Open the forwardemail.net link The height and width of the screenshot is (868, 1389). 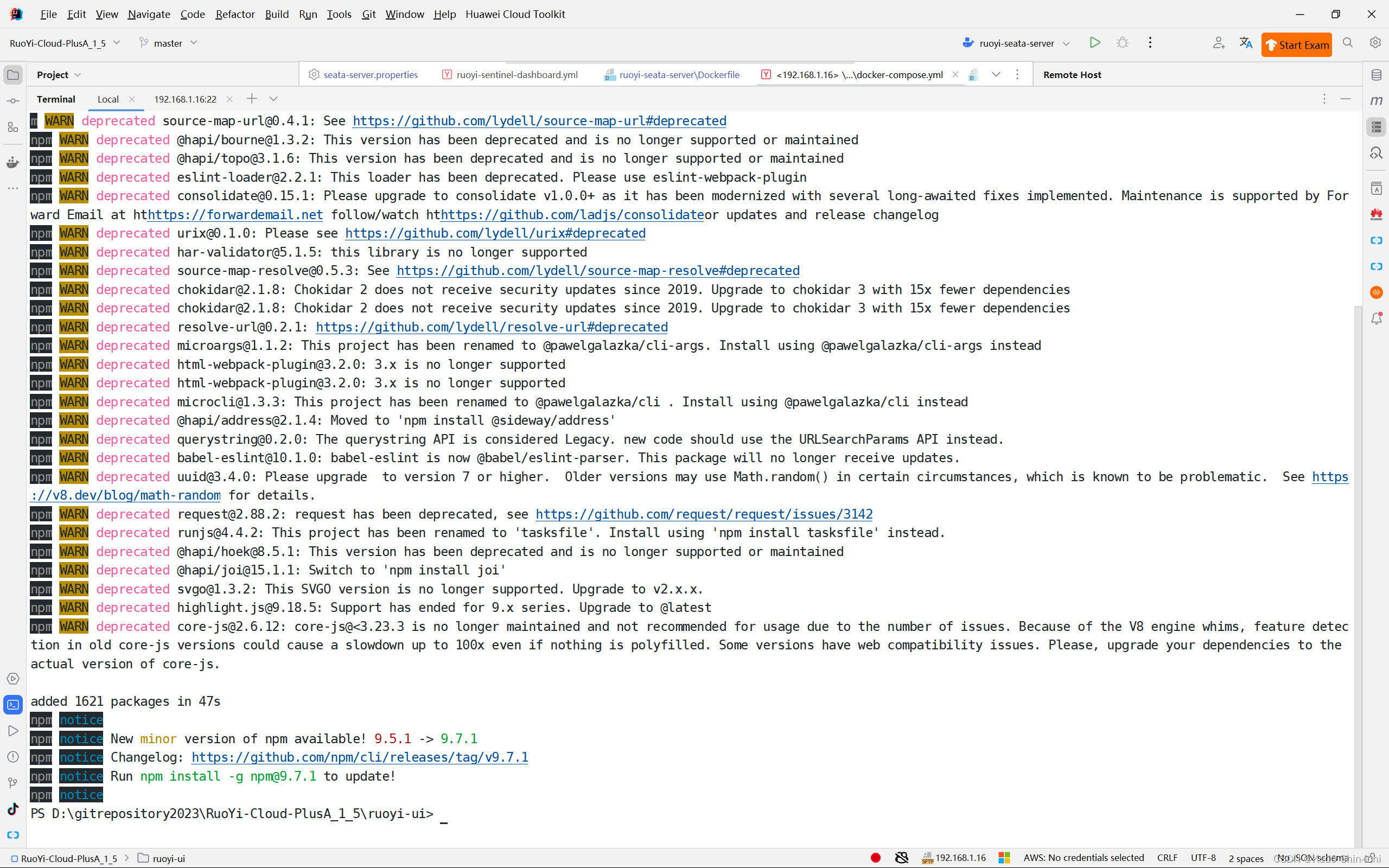click(235, 215)
